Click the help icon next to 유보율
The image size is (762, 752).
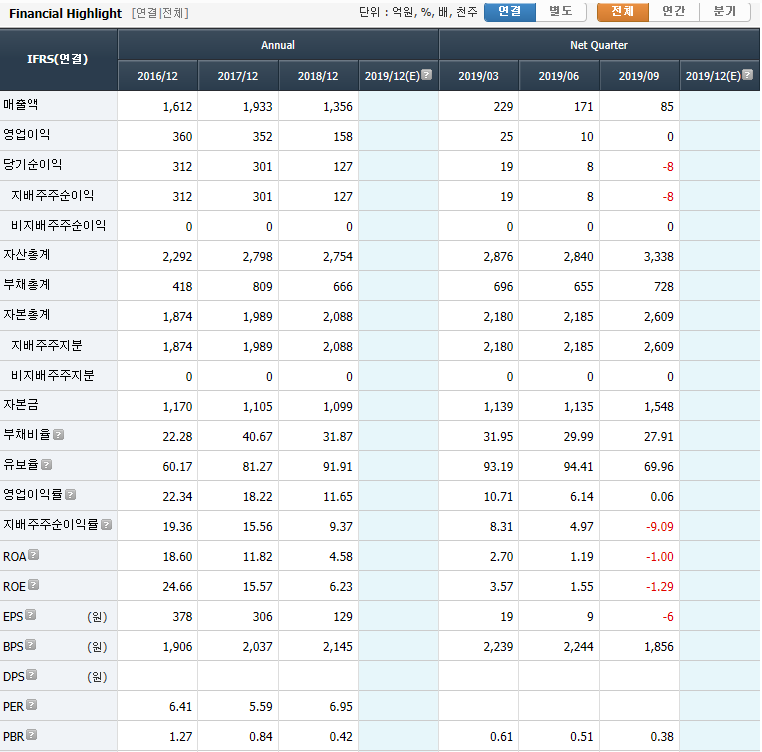47,465
